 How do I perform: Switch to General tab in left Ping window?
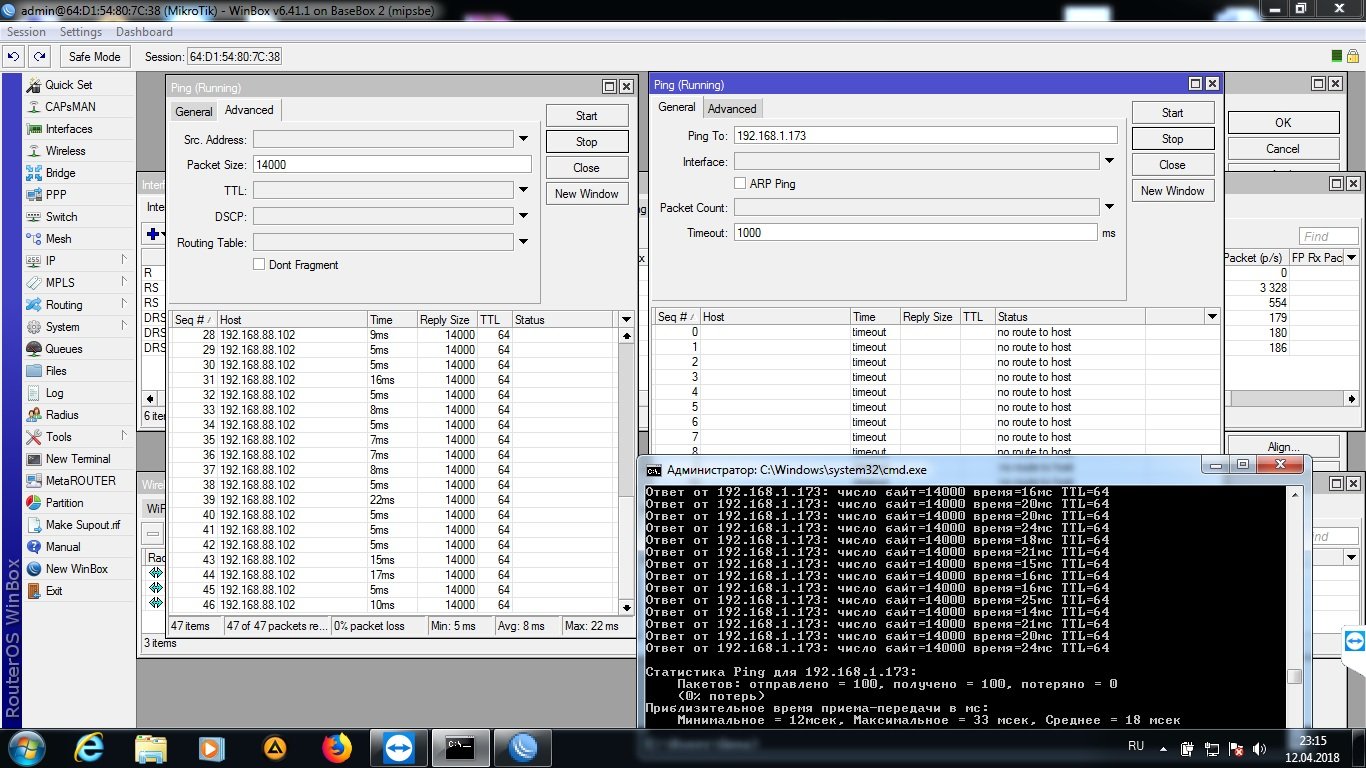point(194,111)
